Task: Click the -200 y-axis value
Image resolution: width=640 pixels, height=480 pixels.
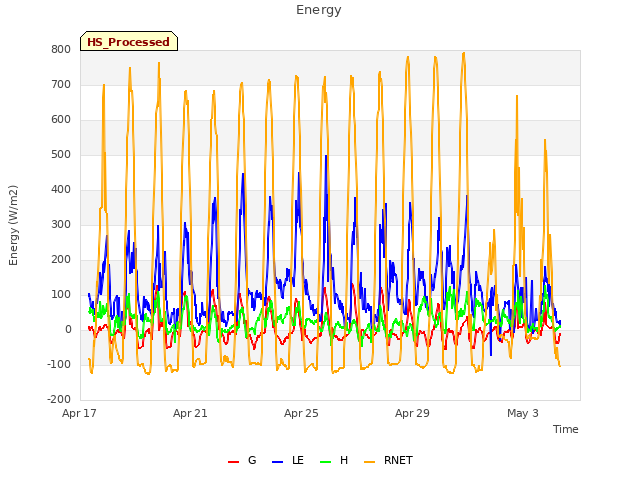Action: coord(59,400)
